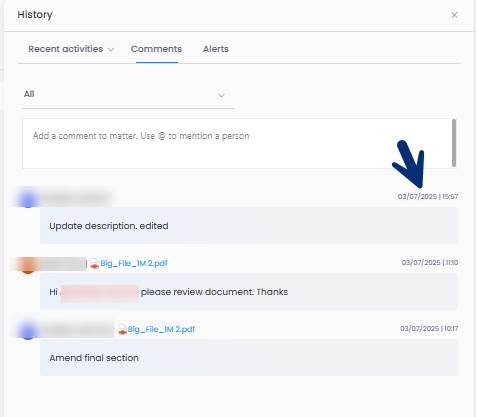
Task: Grab the comment box scrollbar
Action: [454, 143]
